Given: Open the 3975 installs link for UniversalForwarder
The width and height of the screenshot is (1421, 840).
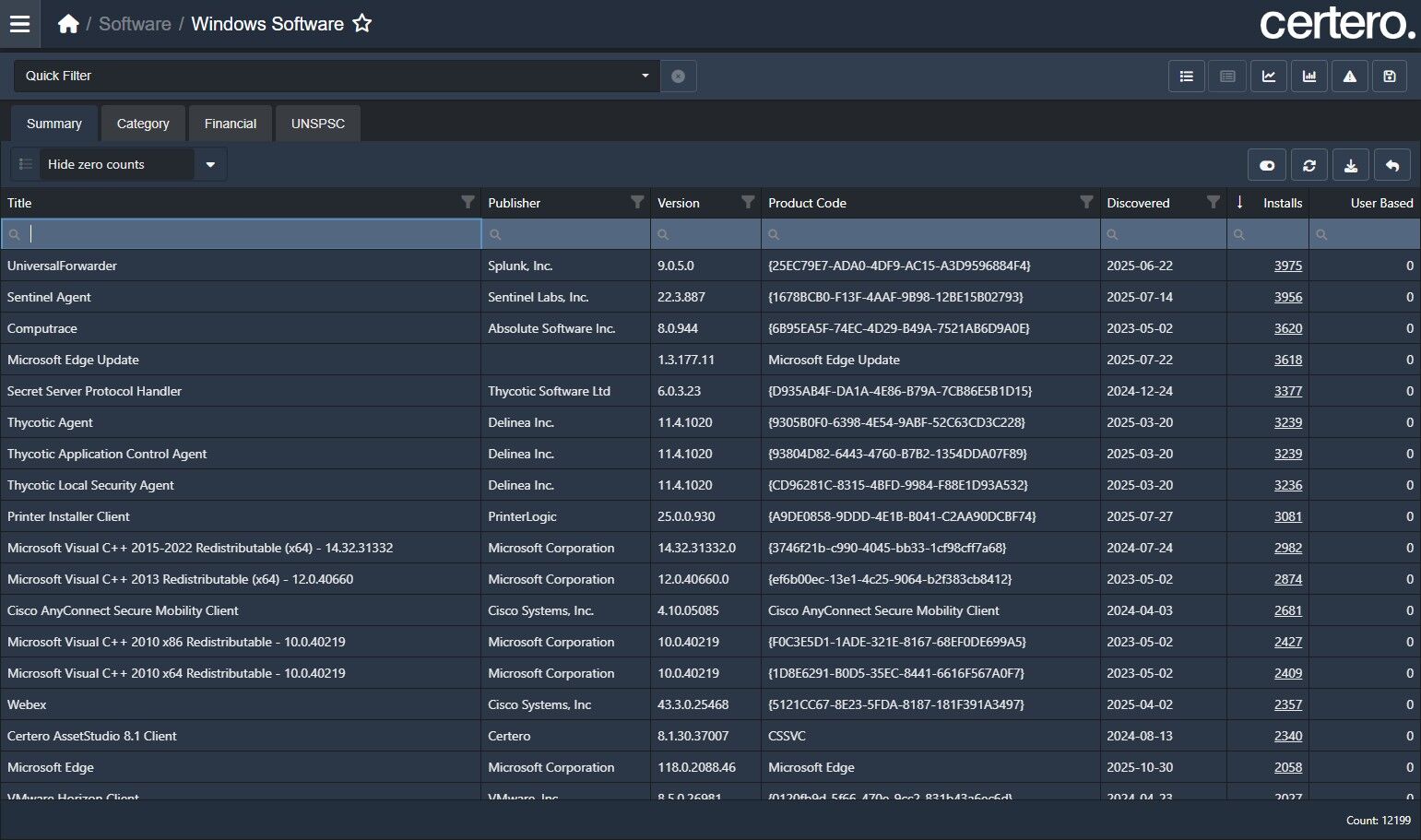Looking at the screenshot, I should pos(1287,266).
